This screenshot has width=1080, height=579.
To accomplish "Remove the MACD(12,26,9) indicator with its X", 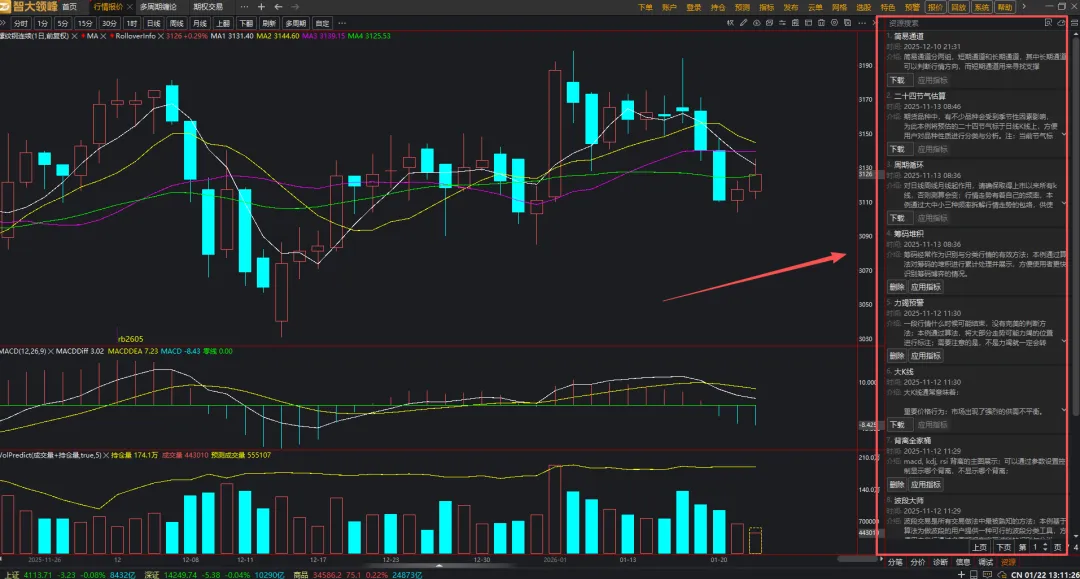I will (51, 351).
